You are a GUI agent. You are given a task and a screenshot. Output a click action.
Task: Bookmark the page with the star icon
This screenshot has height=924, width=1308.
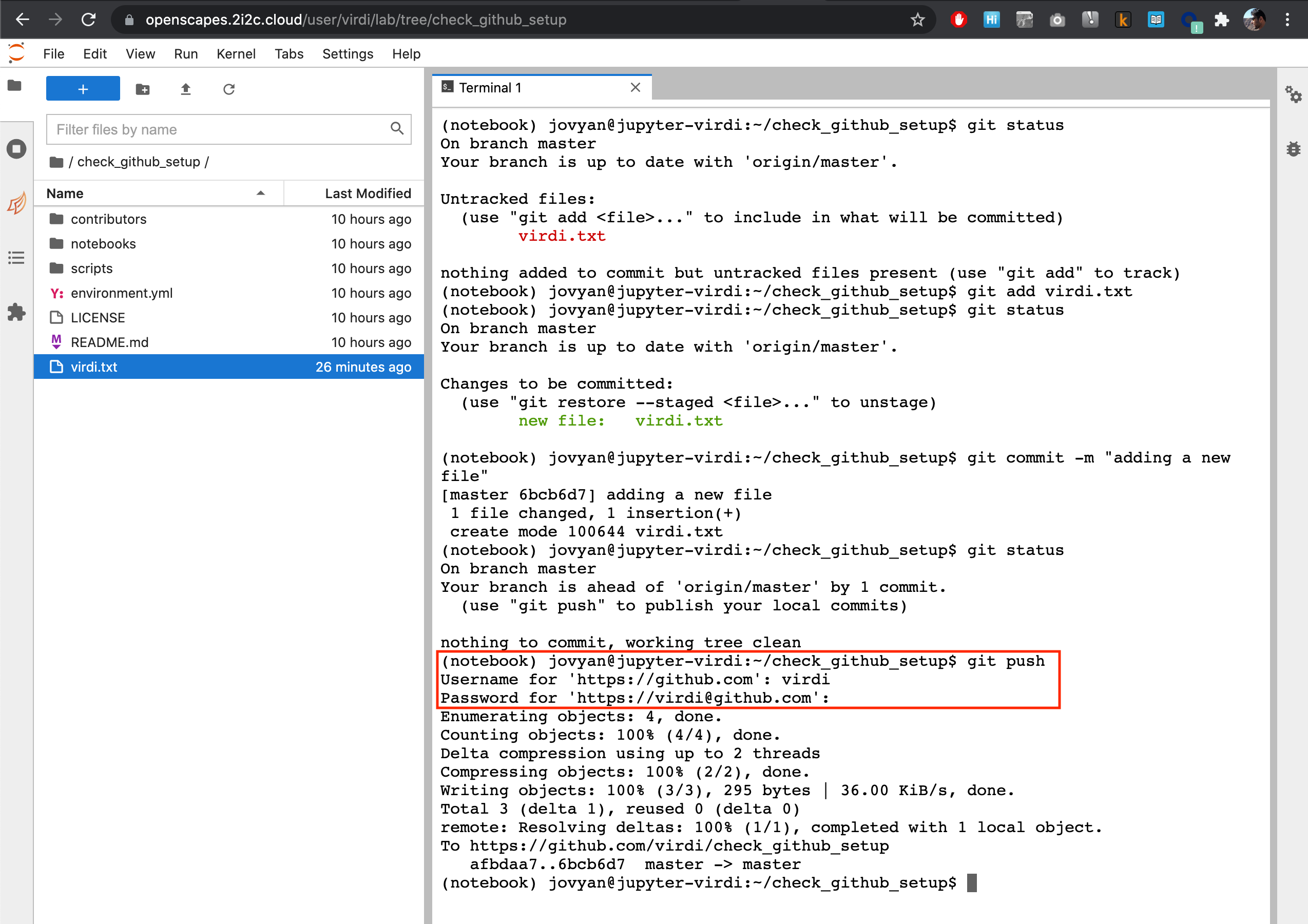pos(917,20)
